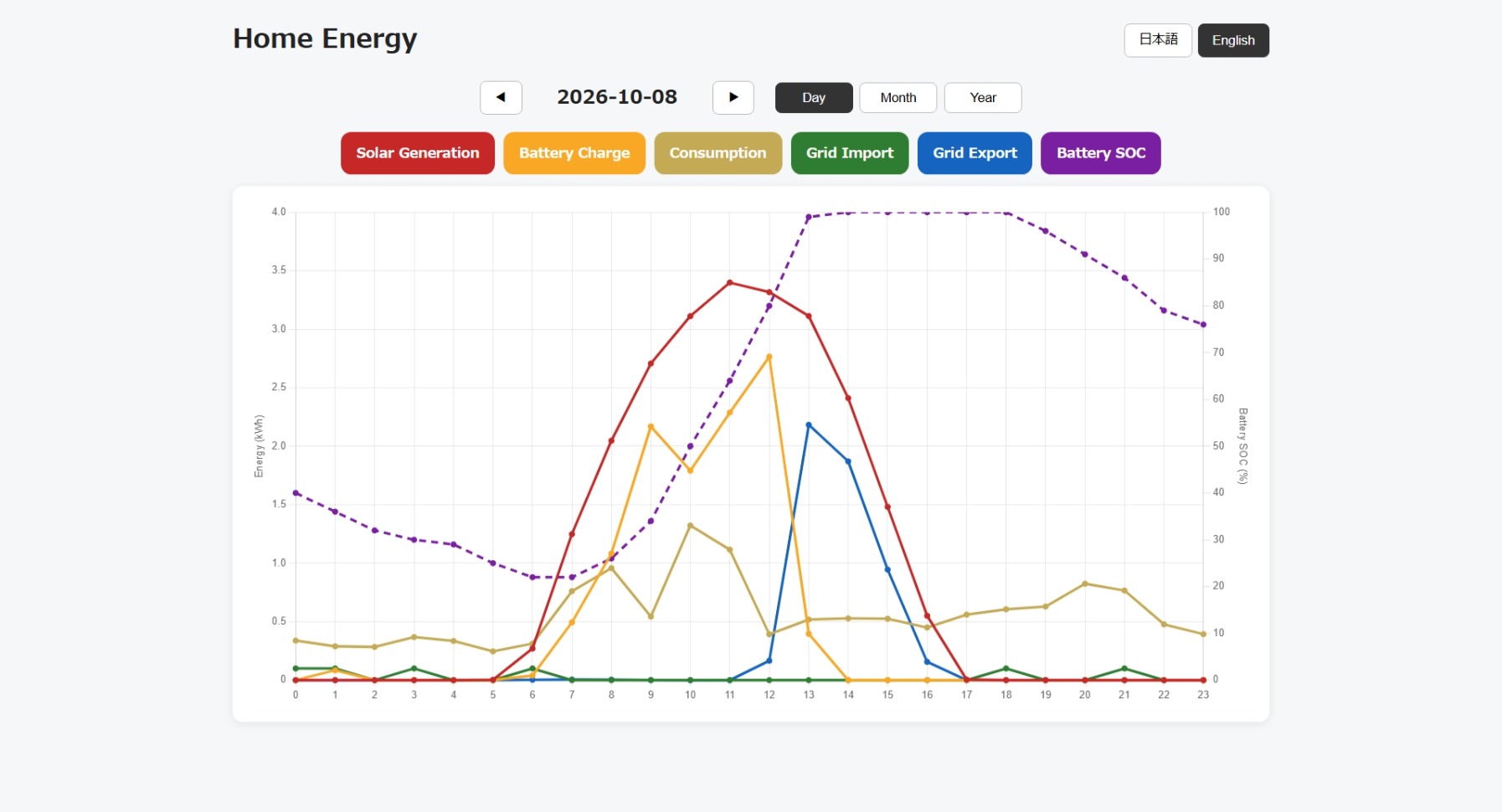Click consumption point at hour 8

coord(611,568)
